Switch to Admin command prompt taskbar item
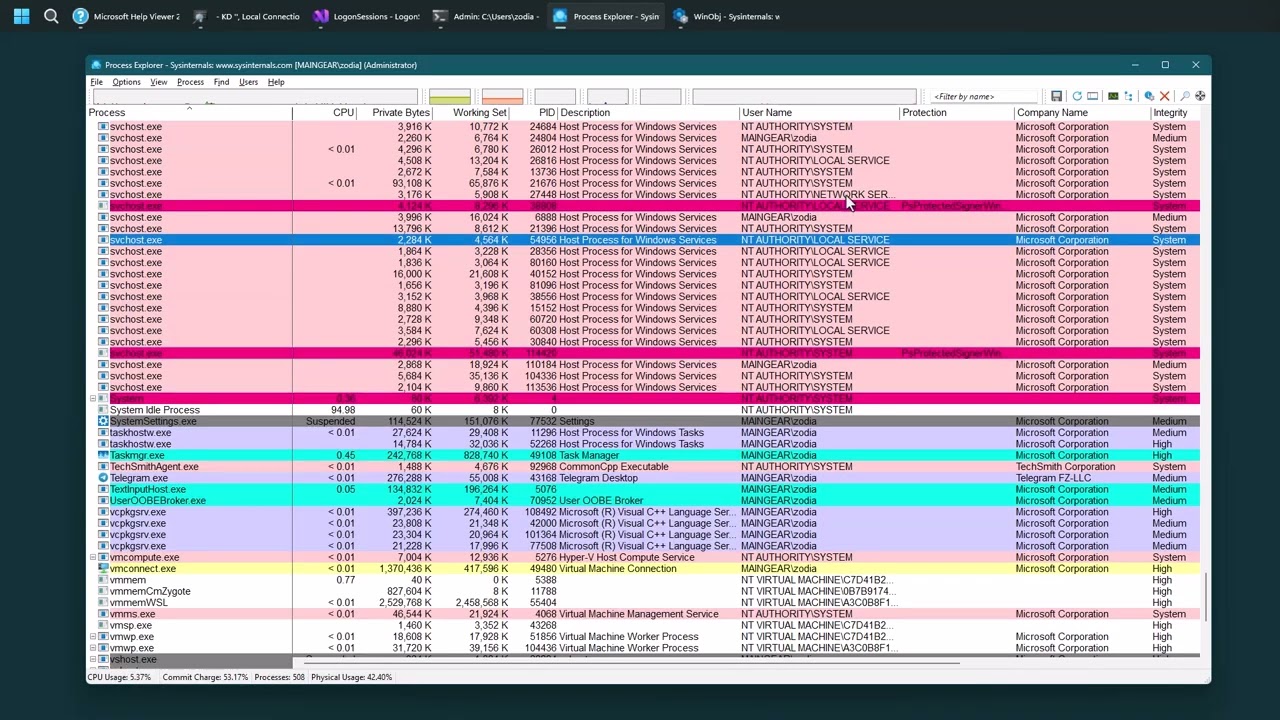Viewport: 1280px width, 720px height. pos(486,16)
